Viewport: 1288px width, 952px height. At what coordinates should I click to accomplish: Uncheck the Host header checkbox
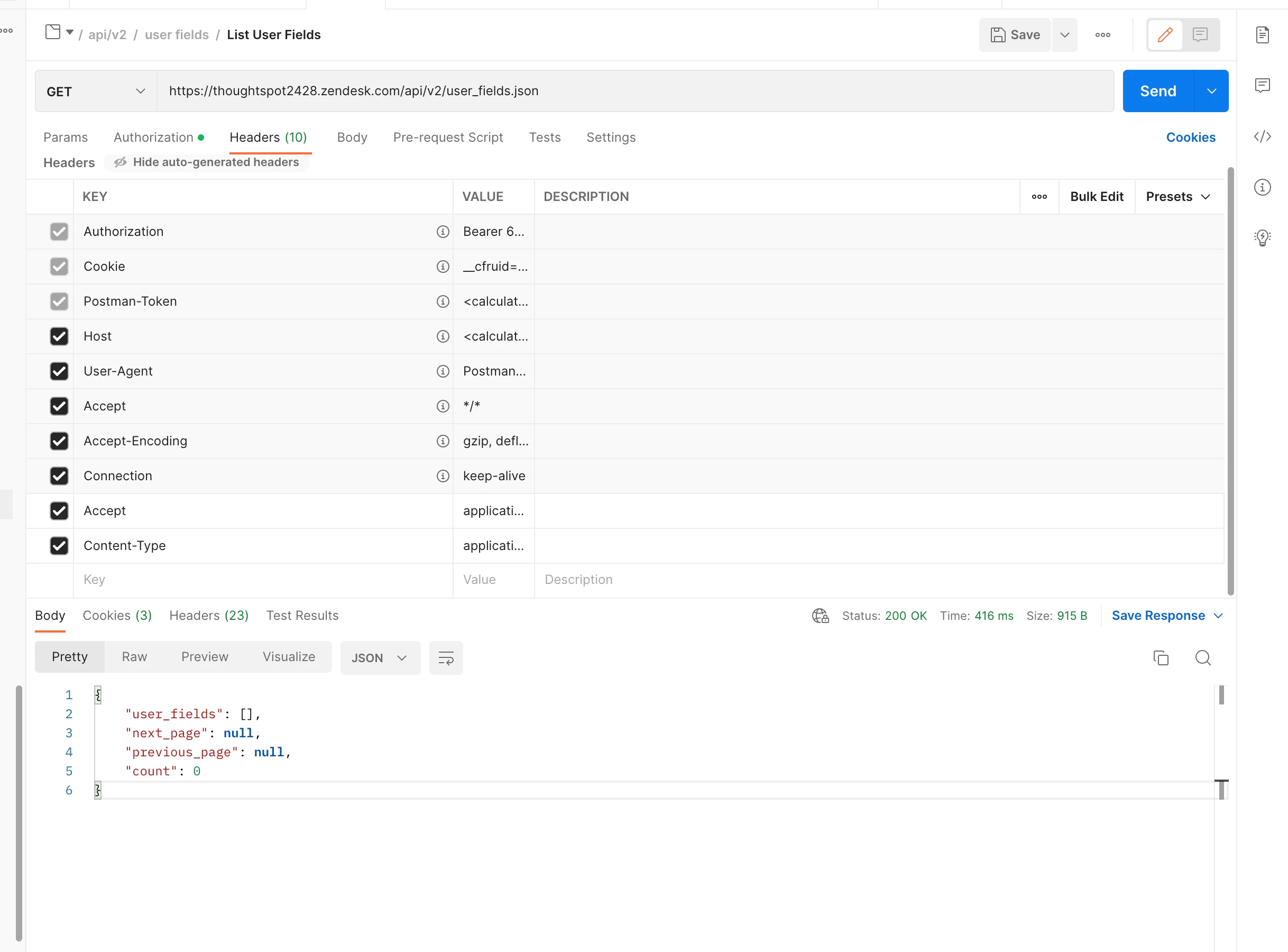pos(59,336)
